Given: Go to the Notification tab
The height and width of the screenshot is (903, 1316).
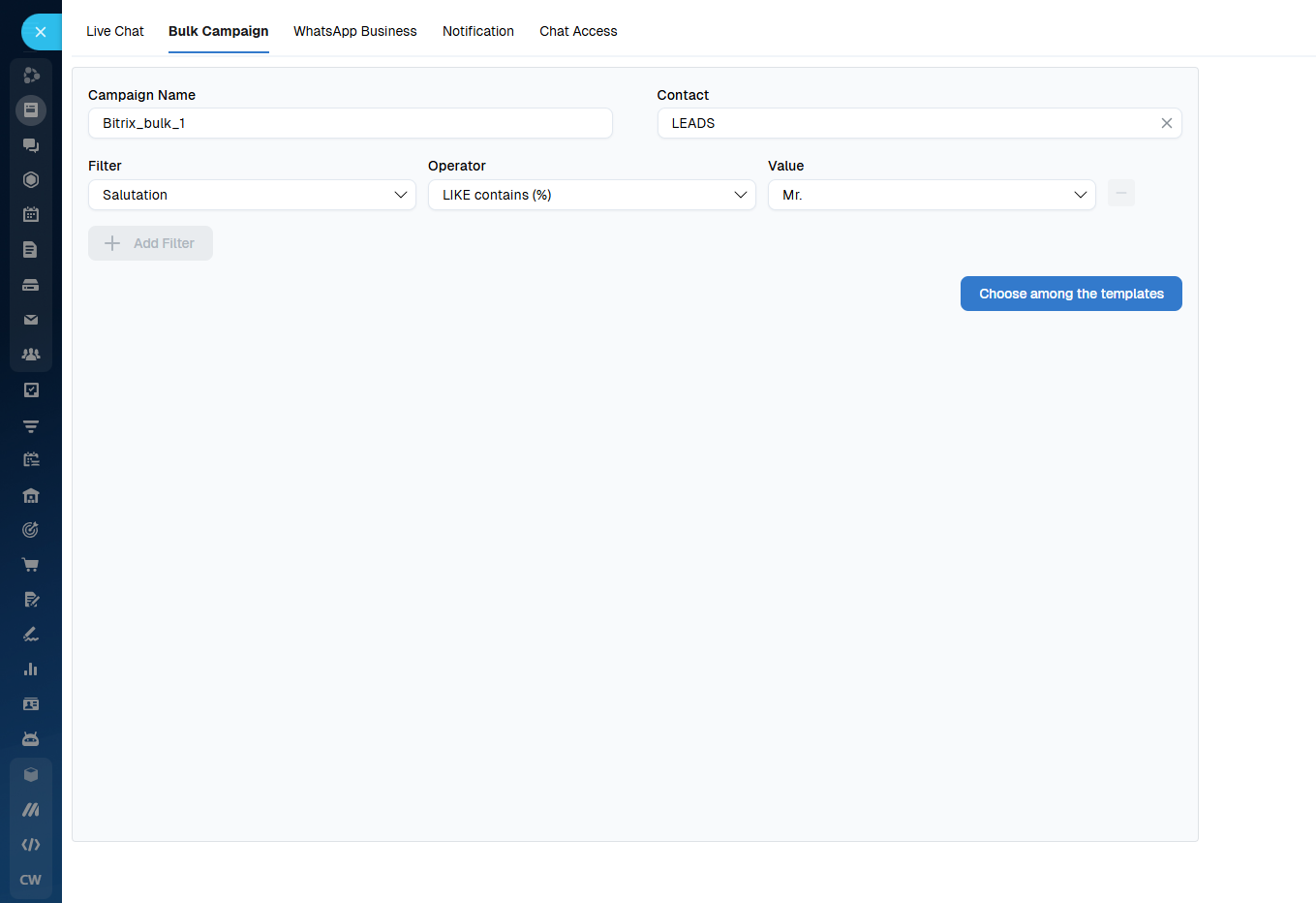Looking at the screenshot, I should (478, 31).
